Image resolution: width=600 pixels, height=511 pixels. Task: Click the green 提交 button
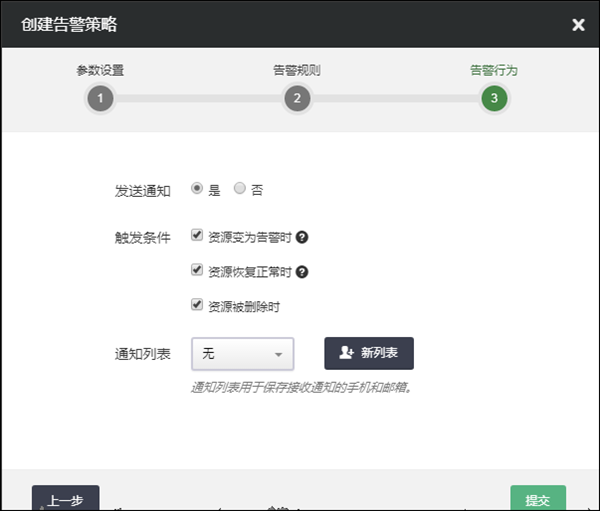(537, 499)
